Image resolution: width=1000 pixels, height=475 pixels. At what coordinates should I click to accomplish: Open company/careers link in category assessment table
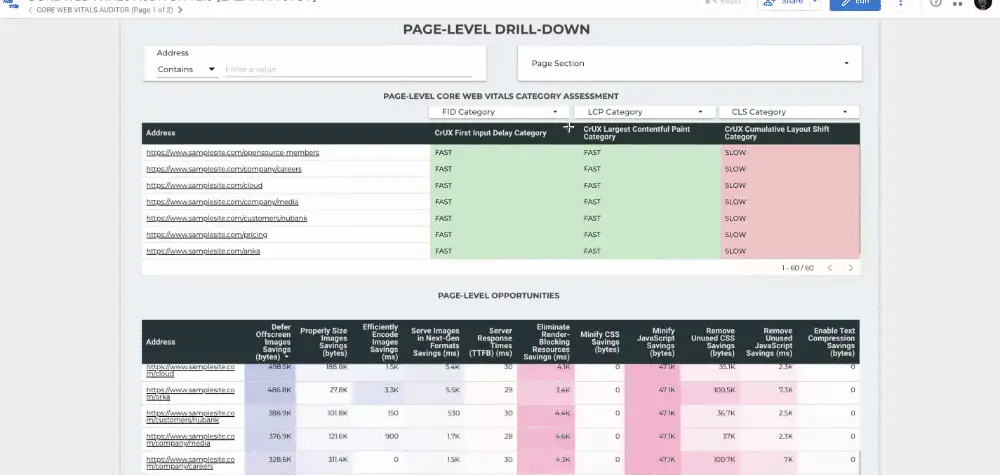pos(224,169)
